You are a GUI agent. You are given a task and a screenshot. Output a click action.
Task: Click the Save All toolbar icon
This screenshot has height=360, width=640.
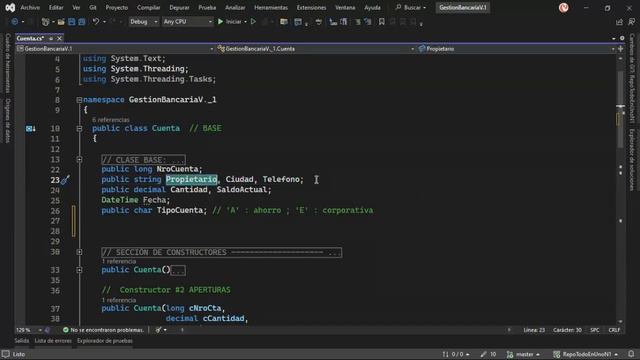(82, 22)
